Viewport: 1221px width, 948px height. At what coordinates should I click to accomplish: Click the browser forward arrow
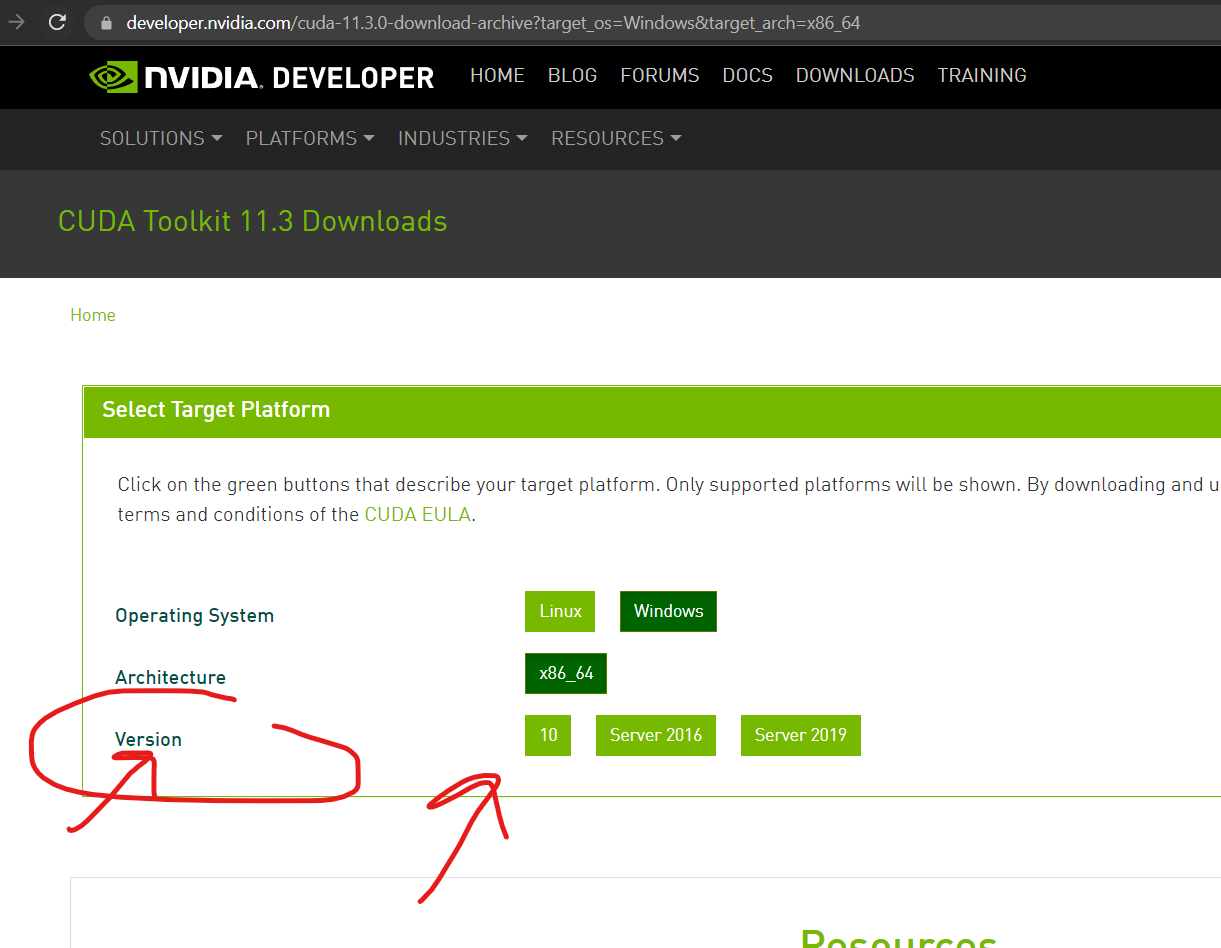point(16,22)
